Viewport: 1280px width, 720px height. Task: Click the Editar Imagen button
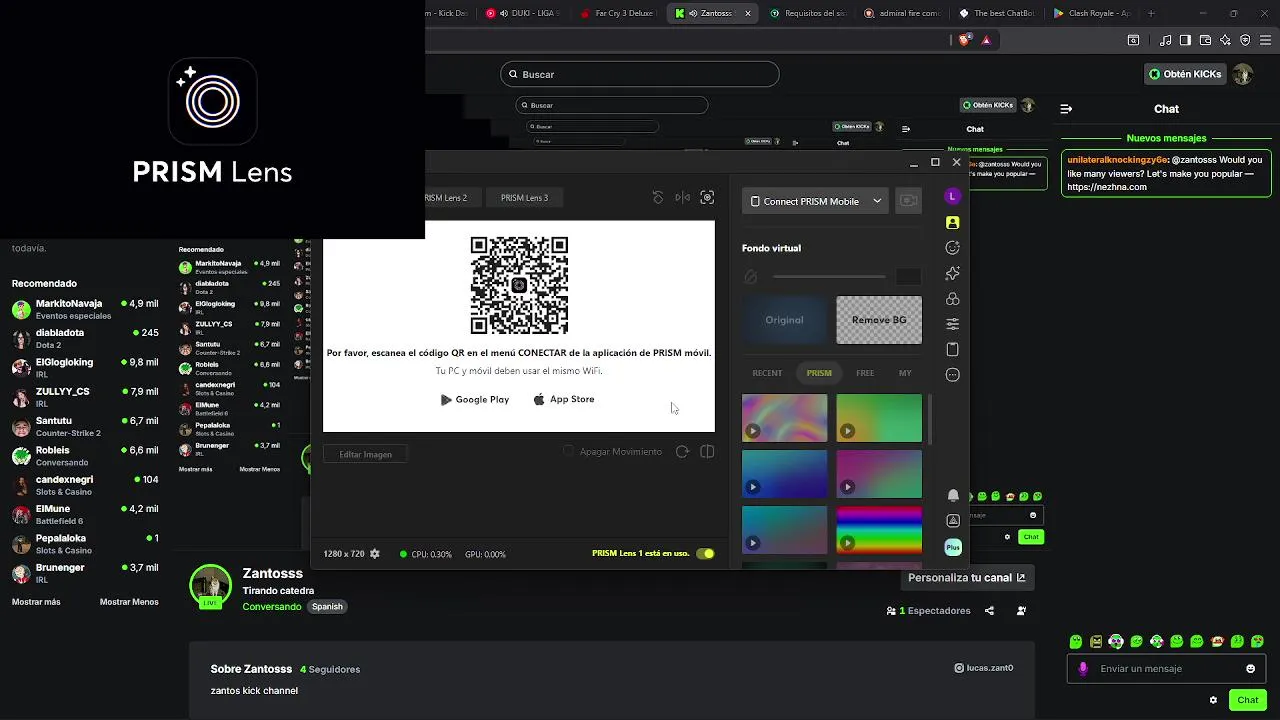point(365,454)
